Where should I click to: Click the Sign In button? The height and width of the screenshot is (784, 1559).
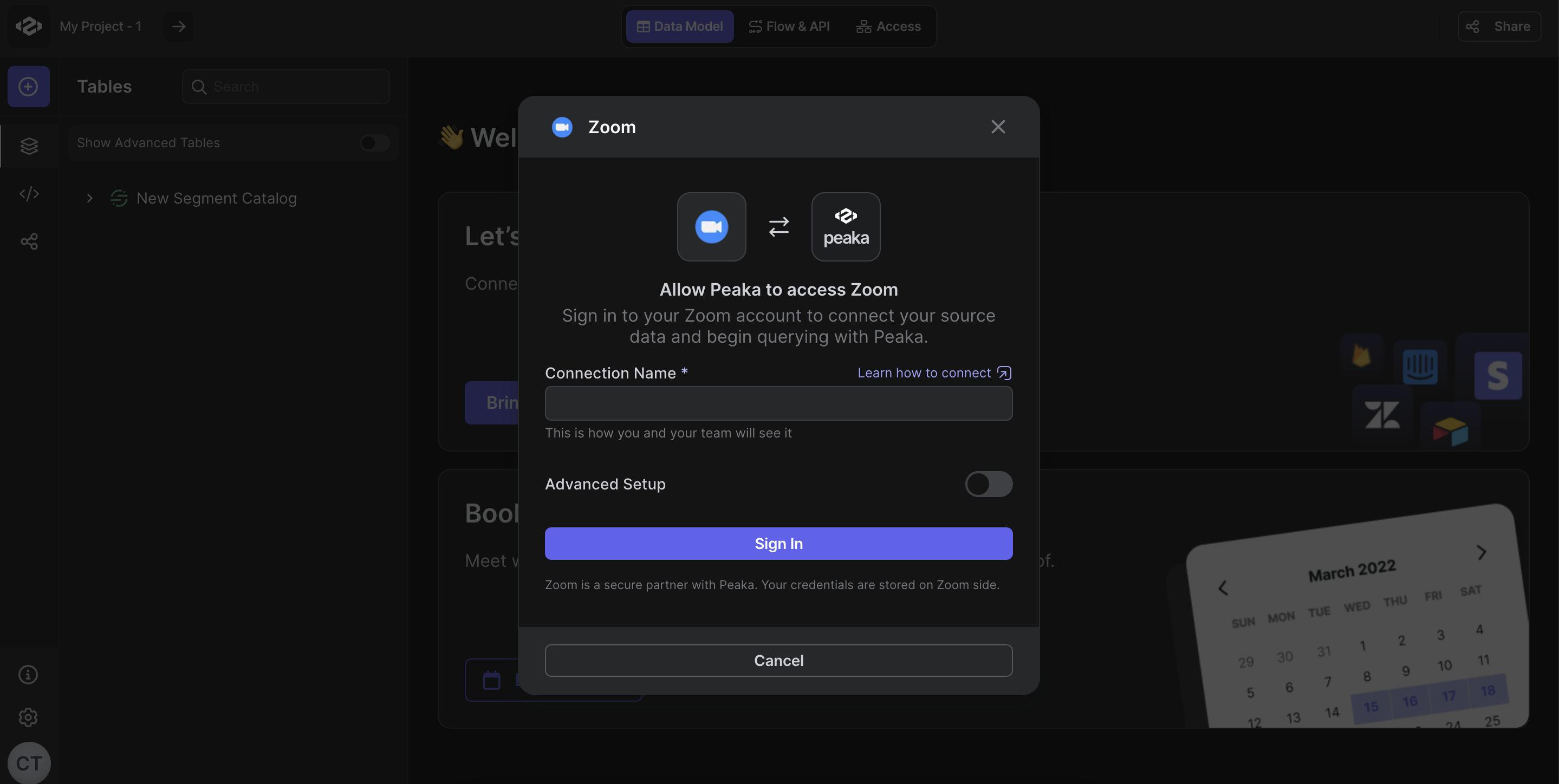pyautogui.click(x=778, y=543)
